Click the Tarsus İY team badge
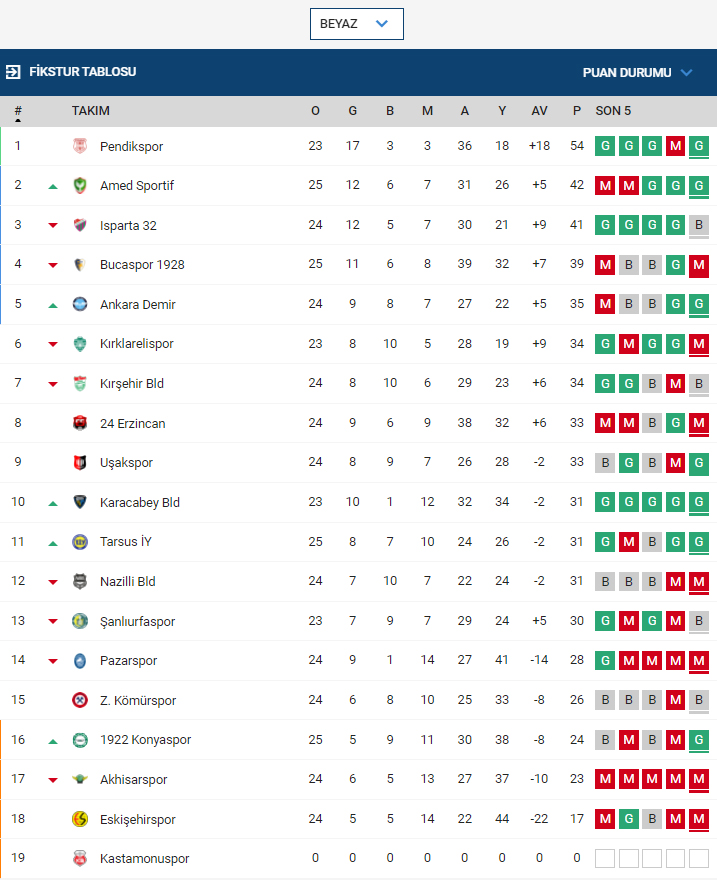 pyautogui.click(x=80, y=542)
